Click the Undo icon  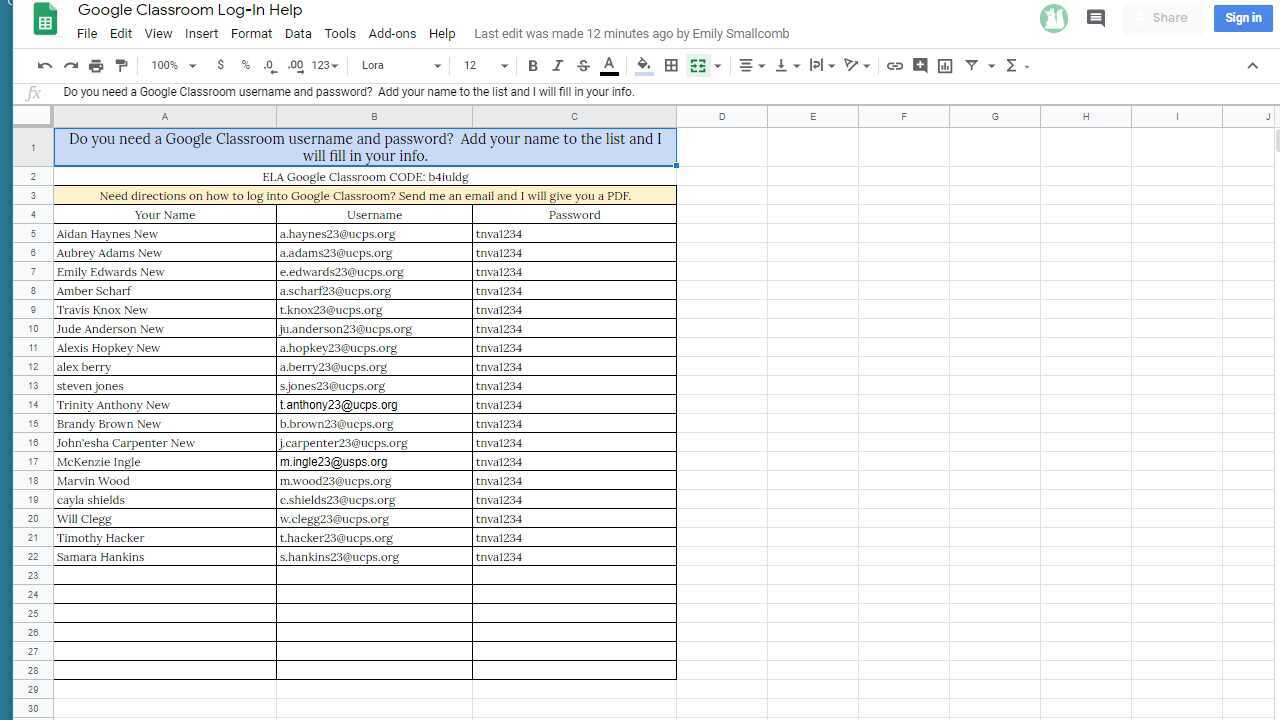point(44,65)
